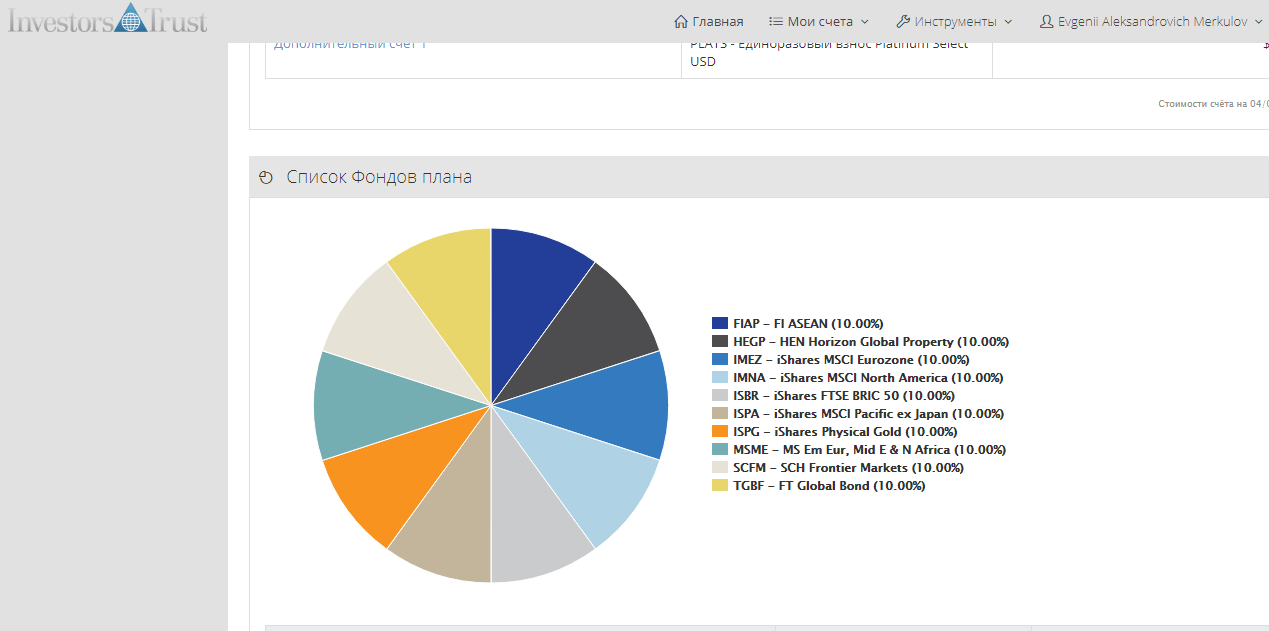Click legend label 'HEGP – HEN Horizon Global Property'
This screenshot has height=631, width=1269.
[x=871, y=342]
